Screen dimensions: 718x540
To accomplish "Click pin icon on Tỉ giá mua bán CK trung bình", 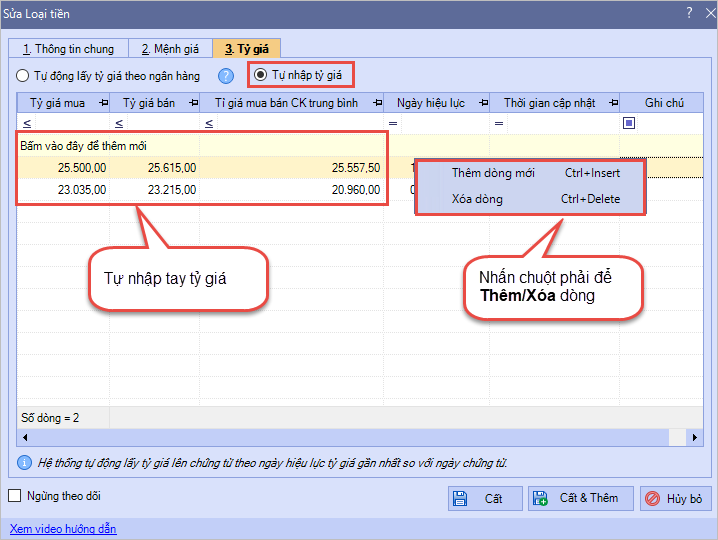I will coord(374,102).
